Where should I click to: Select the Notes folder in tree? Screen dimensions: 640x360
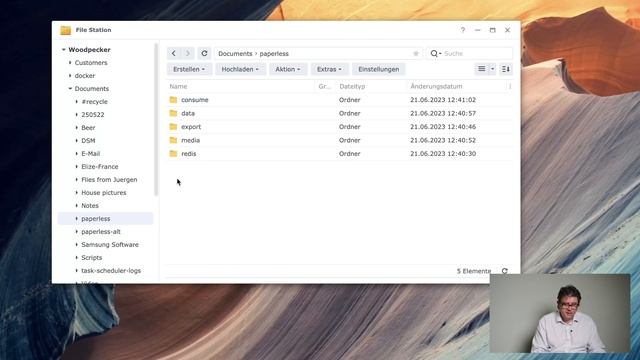[x=90, y=206]
